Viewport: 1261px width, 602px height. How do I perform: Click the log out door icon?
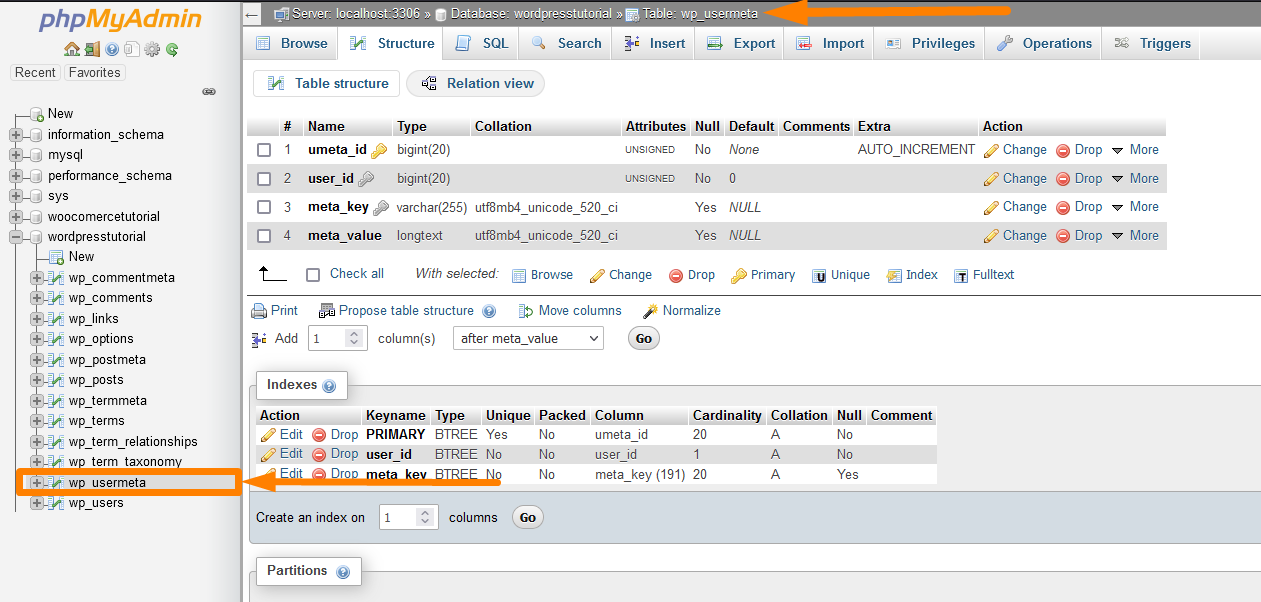(x=92, y=49)
